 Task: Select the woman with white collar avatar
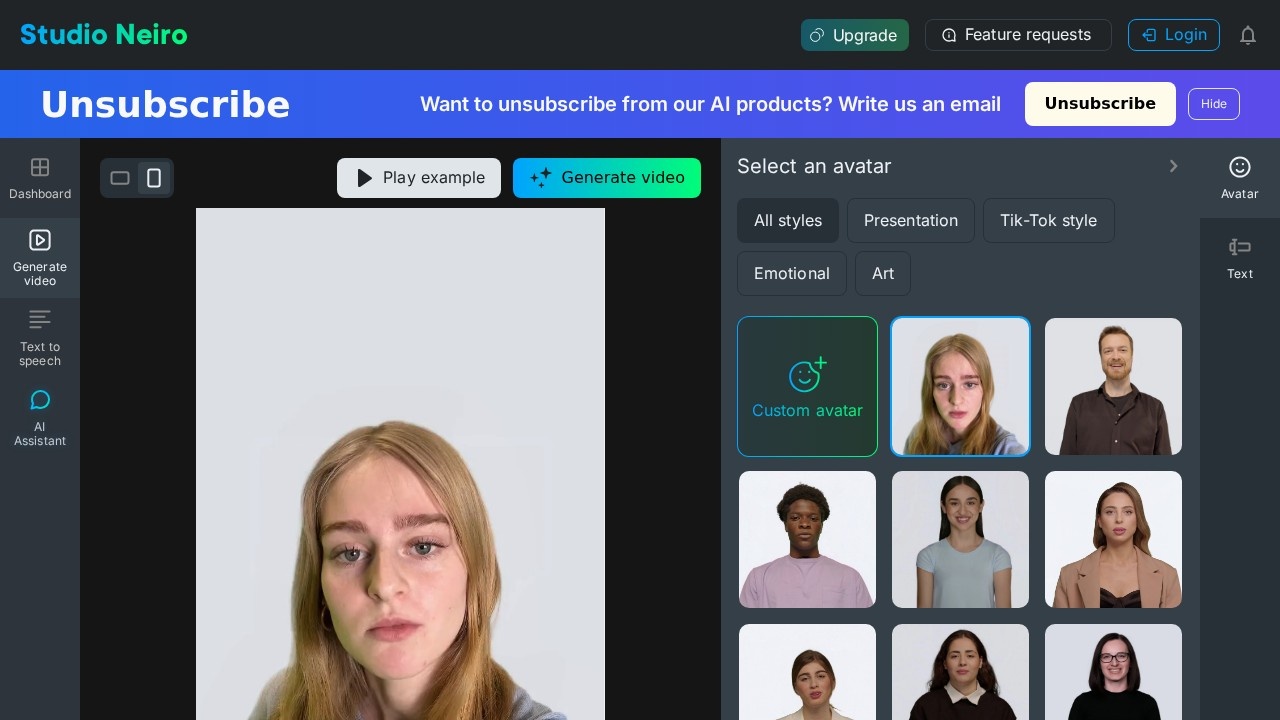[x=960, y=672]
